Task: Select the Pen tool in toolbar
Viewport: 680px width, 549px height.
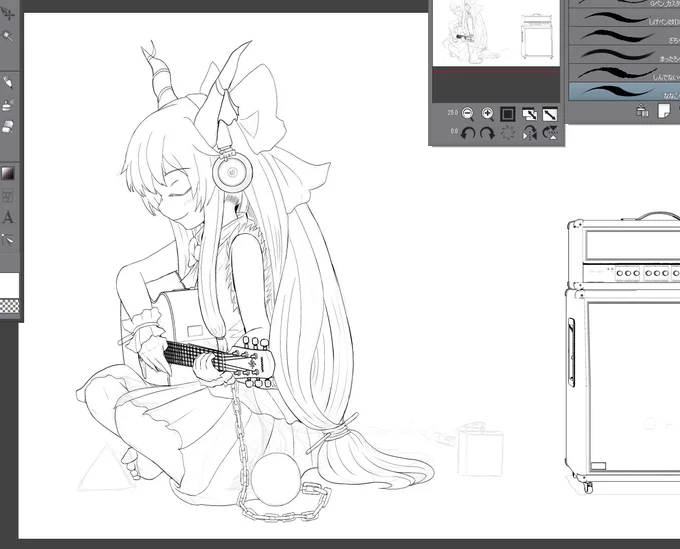Action: 7,82
